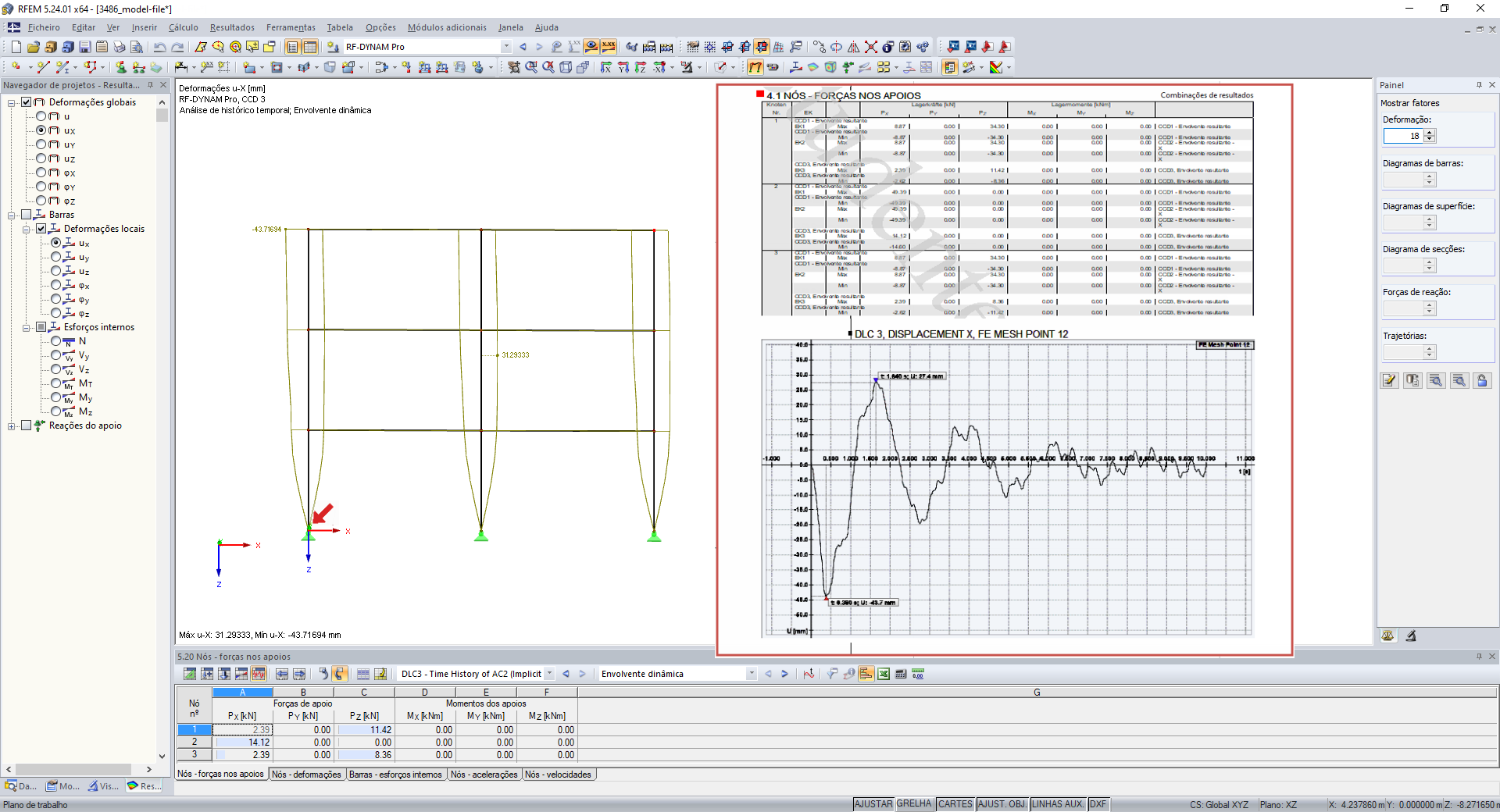Increase the Deformação factor with up arrow
1500x812 pixels.
pyautogui.click(x=1430, y=132)
